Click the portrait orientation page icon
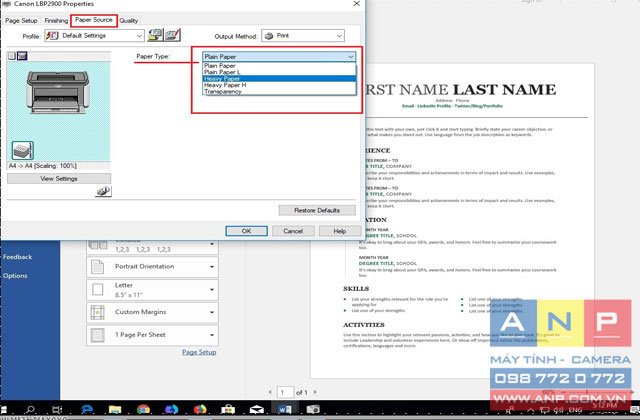The image size is (640, 420). click(98, 267)
